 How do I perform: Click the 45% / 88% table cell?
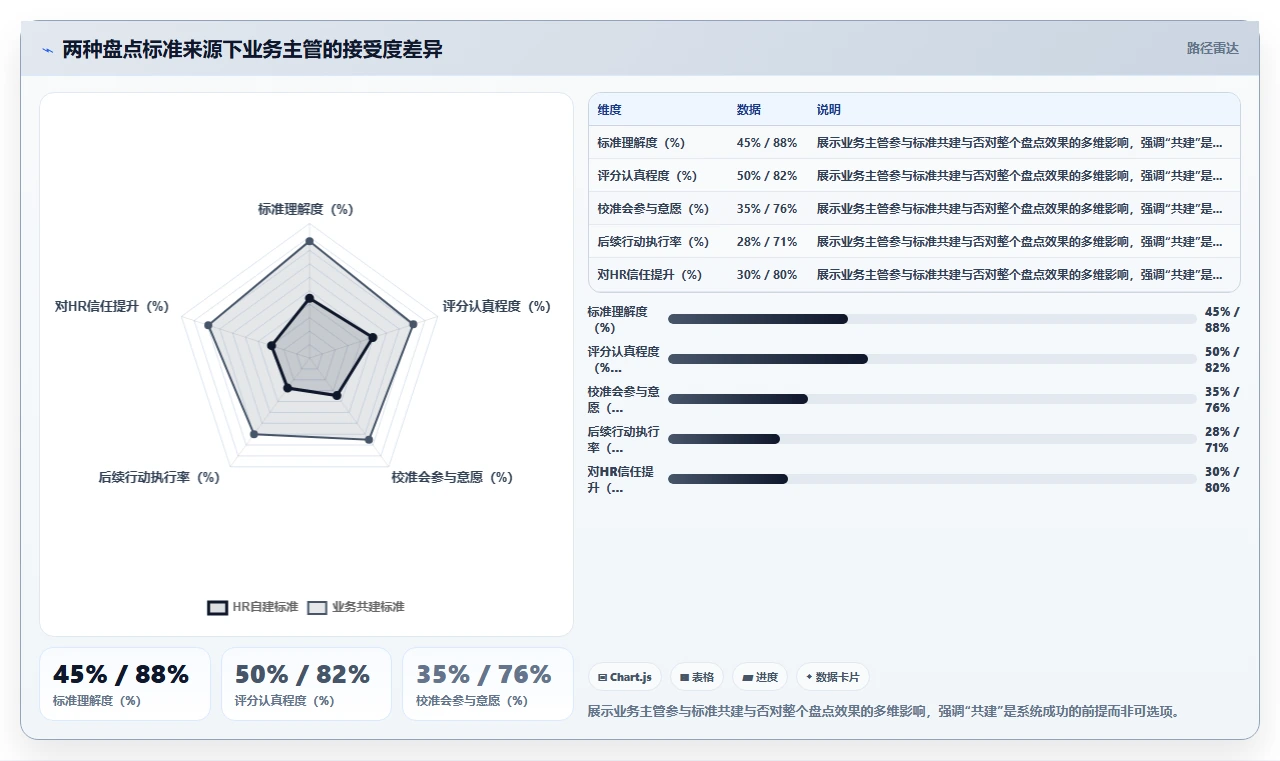click(x=767, y=143)
